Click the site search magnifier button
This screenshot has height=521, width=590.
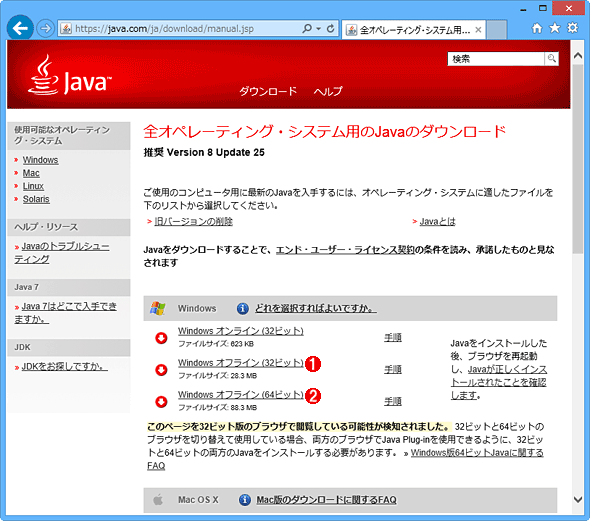[552, 59]
